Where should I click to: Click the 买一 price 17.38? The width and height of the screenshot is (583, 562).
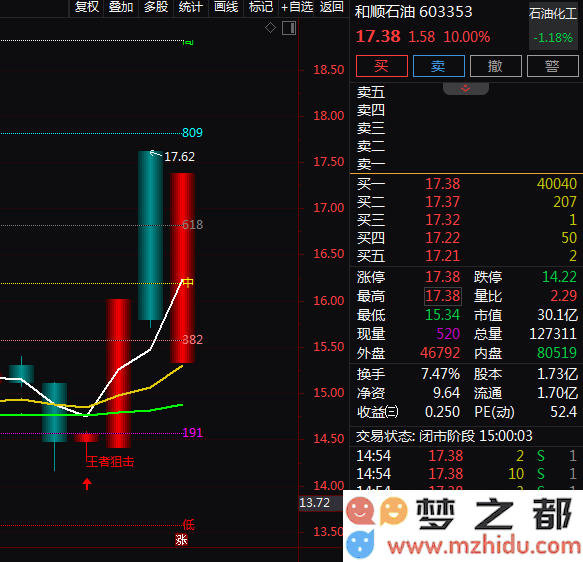(x=442, y=184)
